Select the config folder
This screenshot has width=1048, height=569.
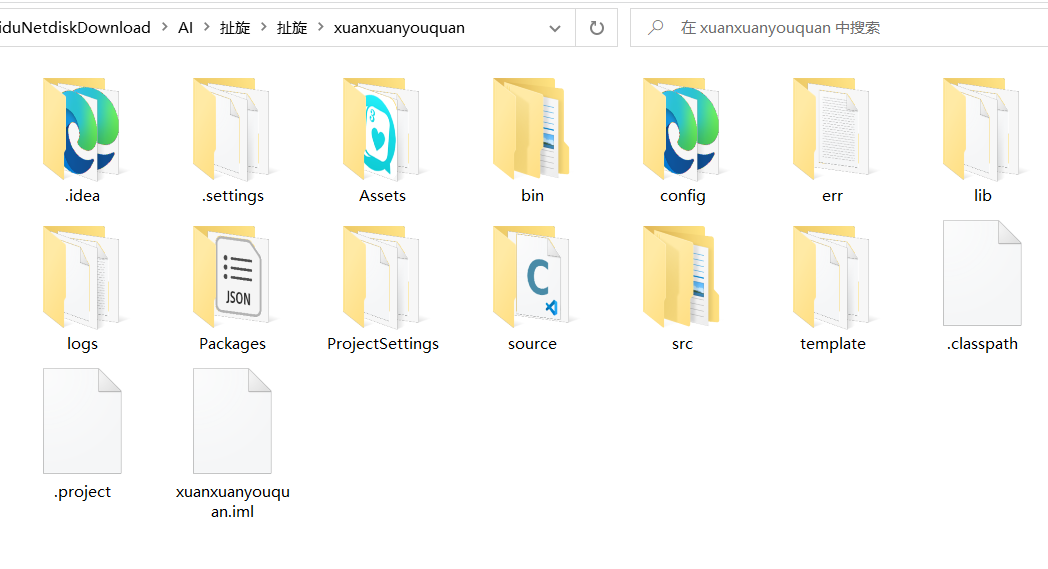click(682, 130)
